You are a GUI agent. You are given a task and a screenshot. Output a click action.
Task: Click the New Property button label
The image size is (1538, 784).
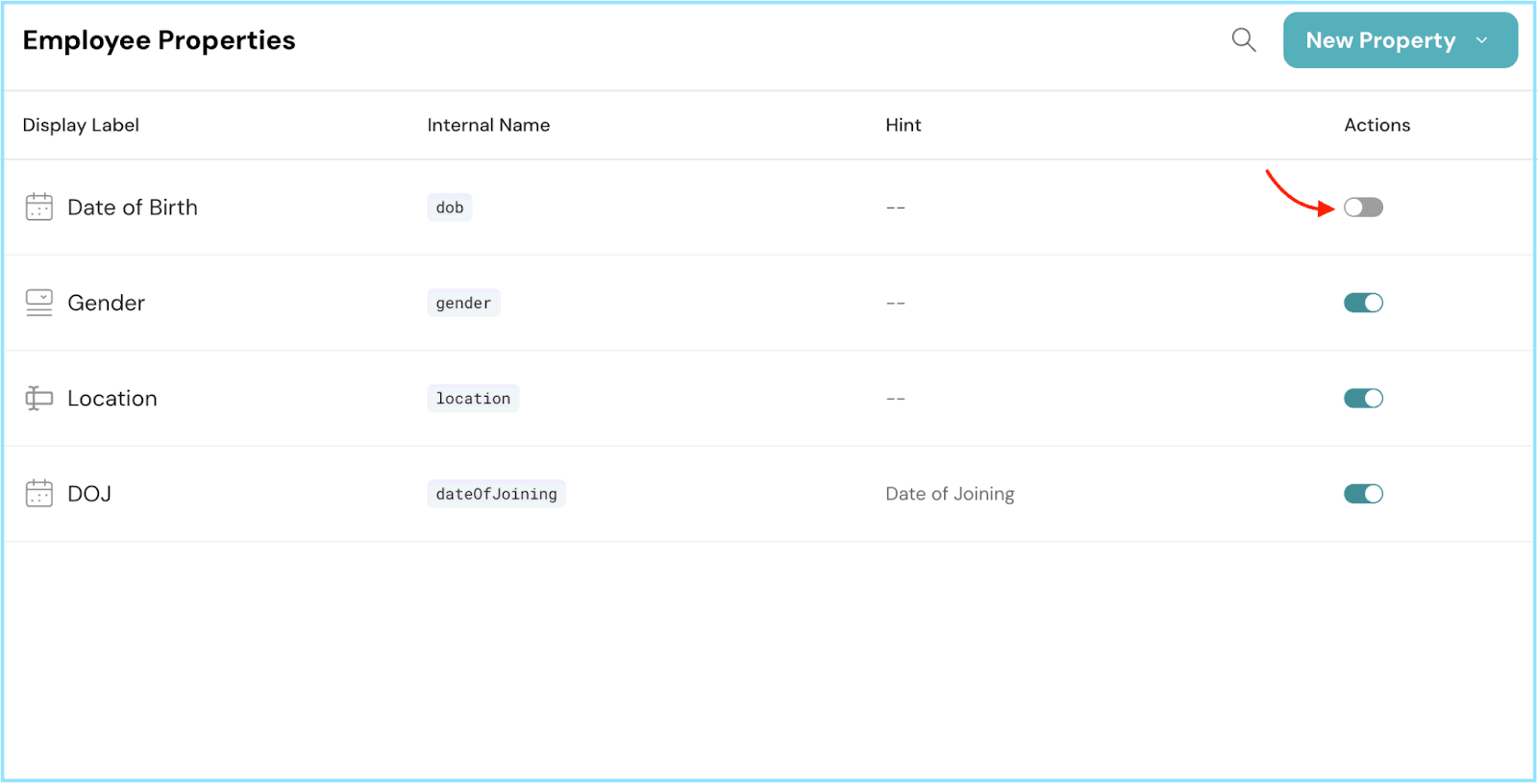click(1379, 40)
